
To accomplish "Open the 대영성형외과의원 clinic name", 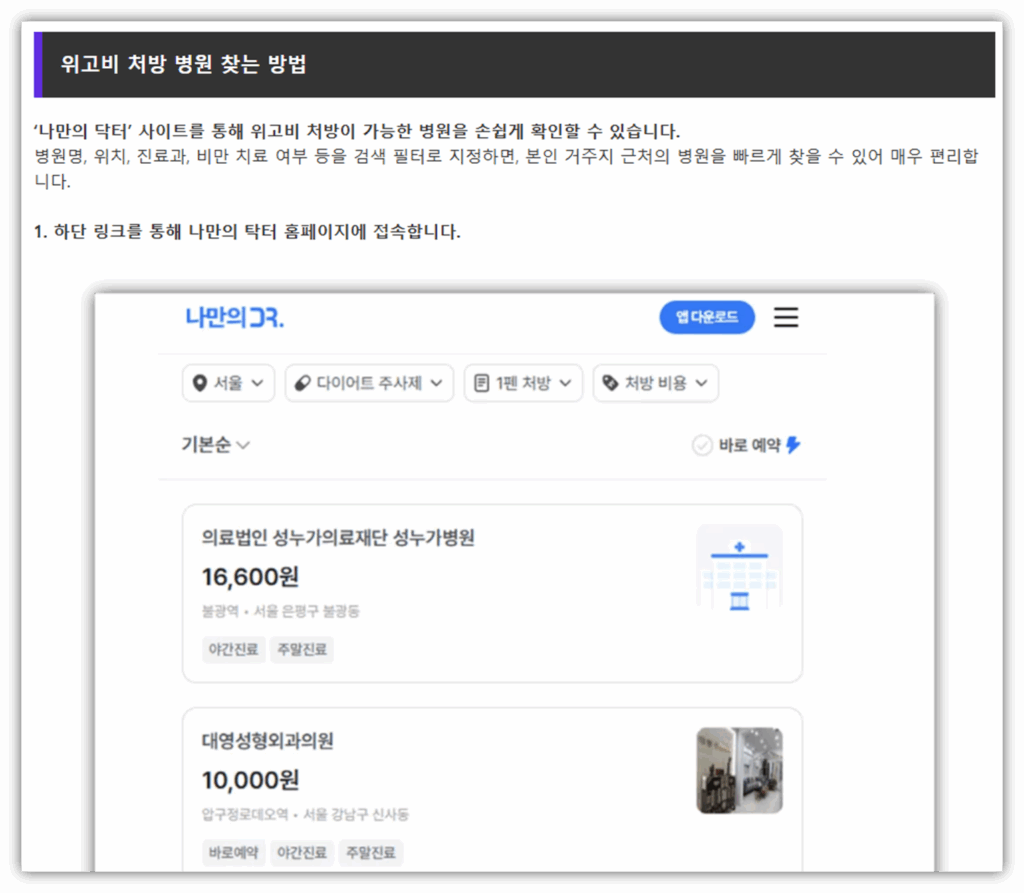I will coord(267,741).
